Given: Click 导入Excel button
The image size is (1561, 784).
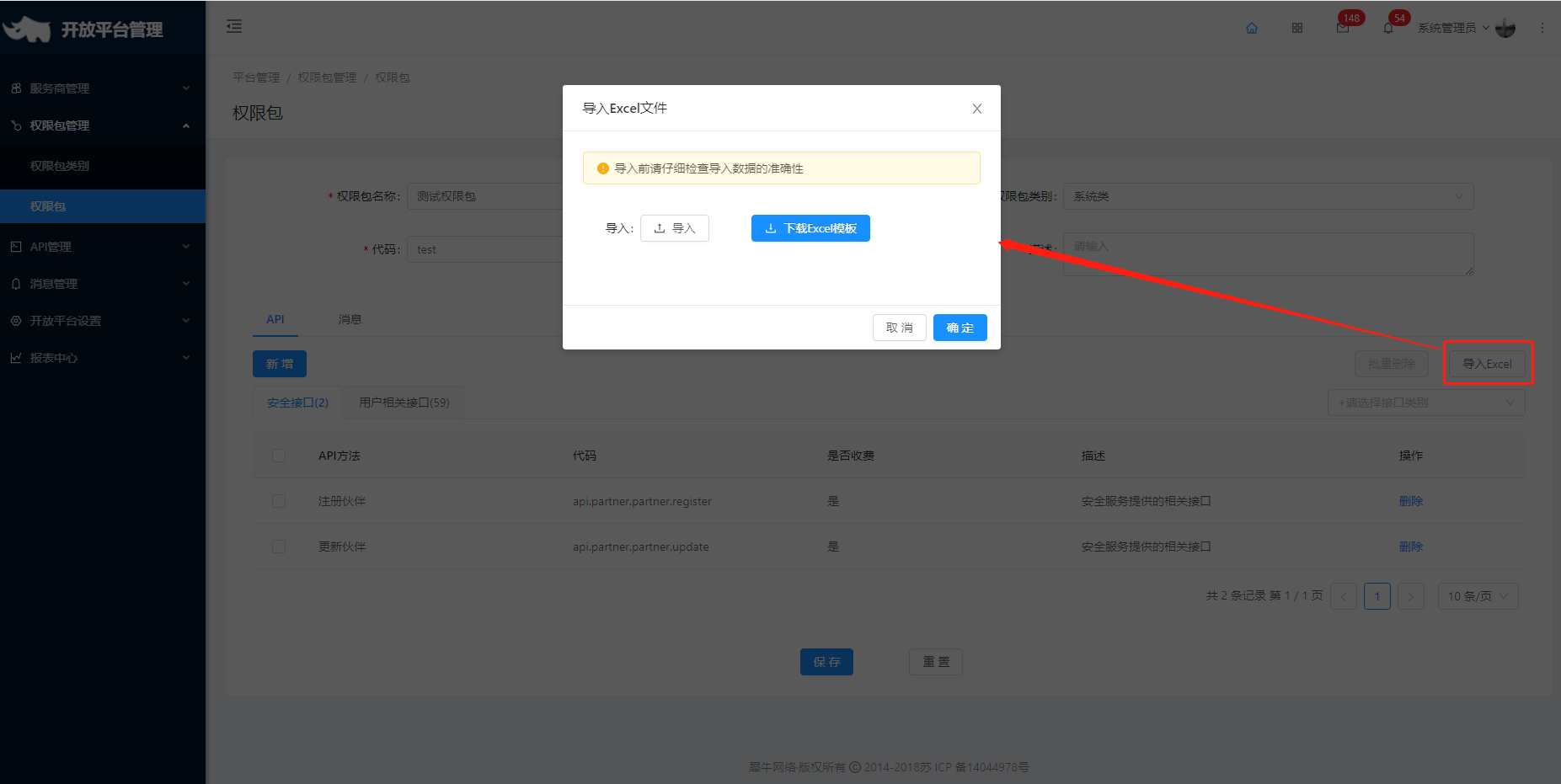Looking at the screenshot, I should (x=1487, y=364).
